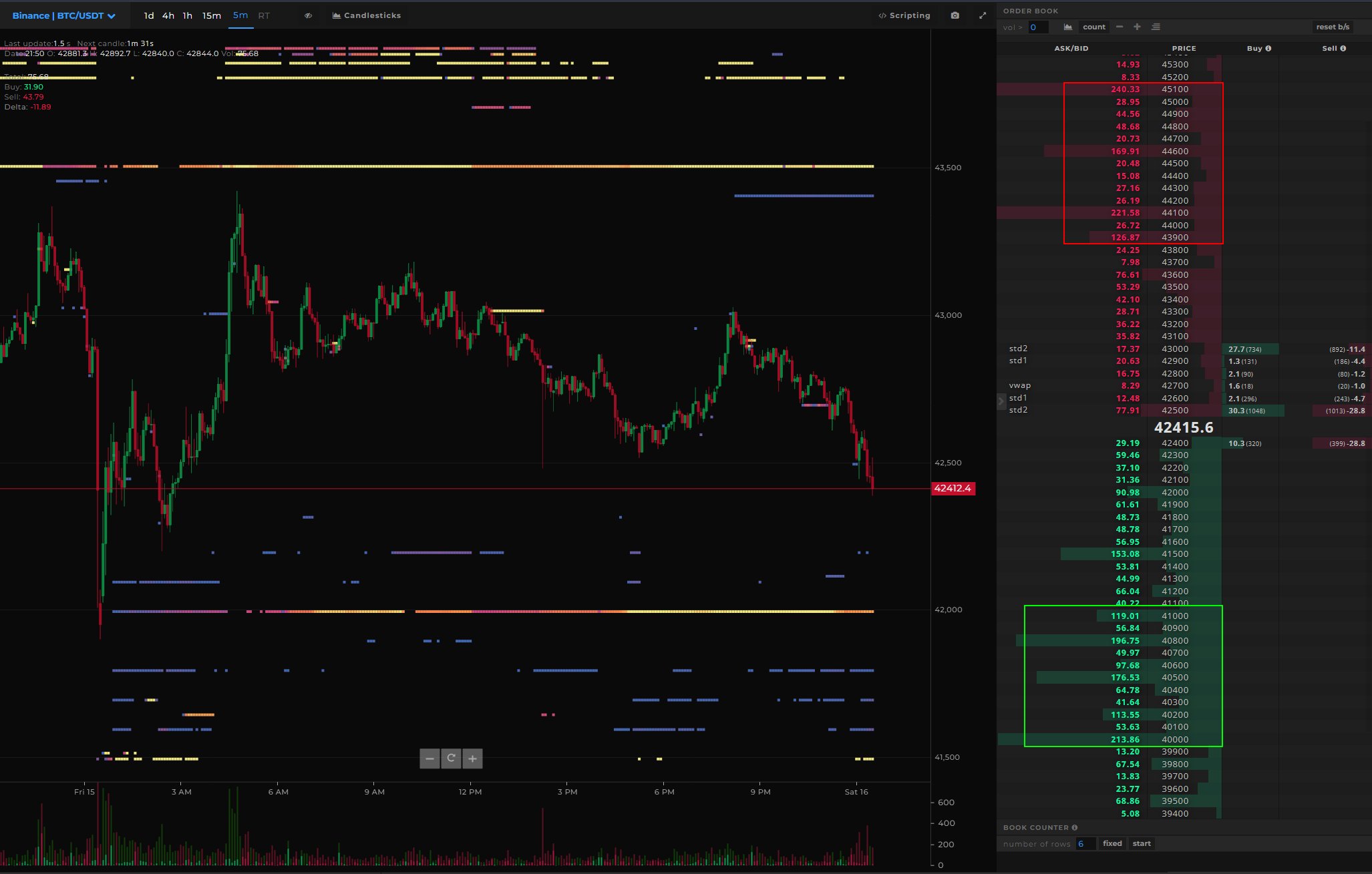The width and height of the screenshot is (1372, 874).
Task: Toggle the crossed-eye visibility icon near Candlesticks
Action: tap(308, 15)
